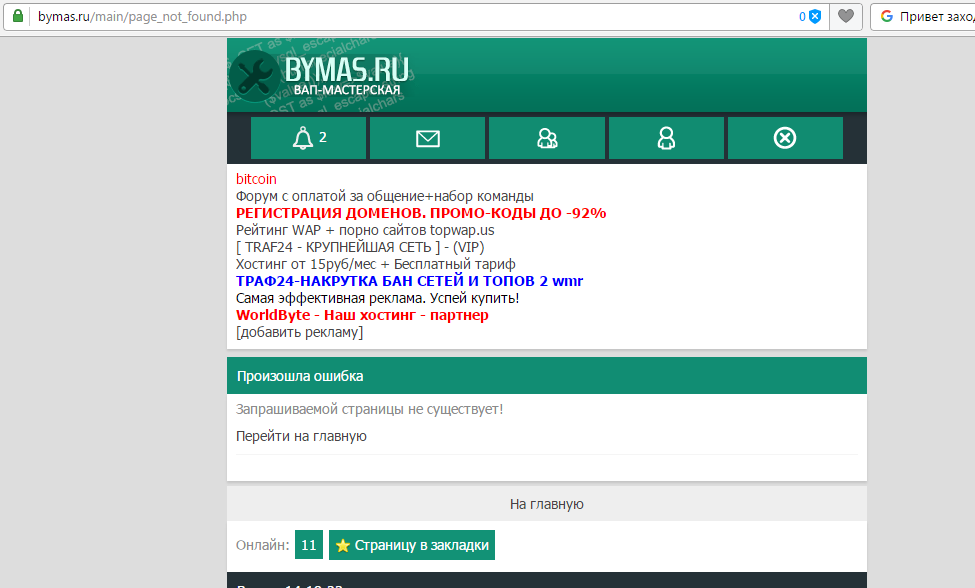Click the WorldByte hosting partner link
The image size is (975, 588).
pyautogui.click(x=362, y=315)
